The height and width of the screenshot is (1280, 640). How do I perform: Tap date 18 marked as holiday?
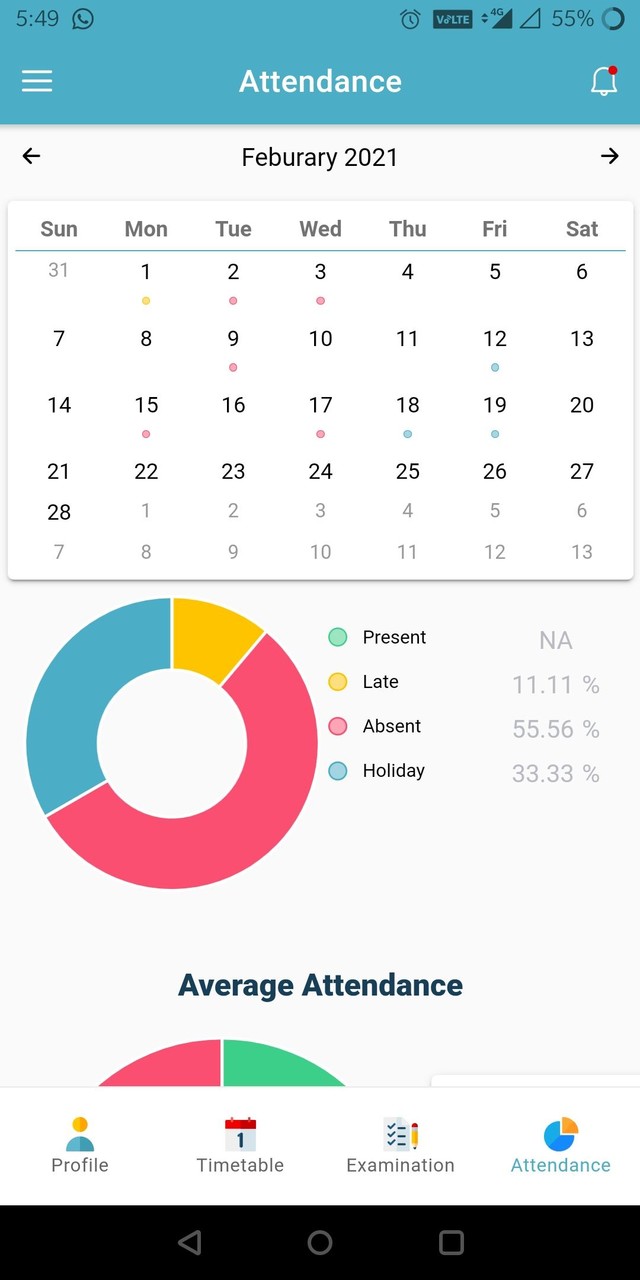[408, 405]
